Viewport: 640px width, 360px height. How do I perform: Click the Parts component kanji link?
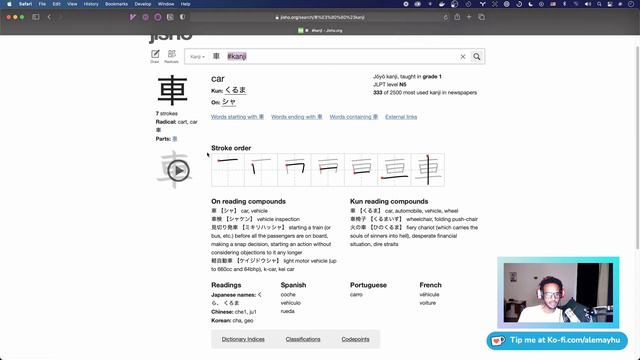tap(175, 139)
